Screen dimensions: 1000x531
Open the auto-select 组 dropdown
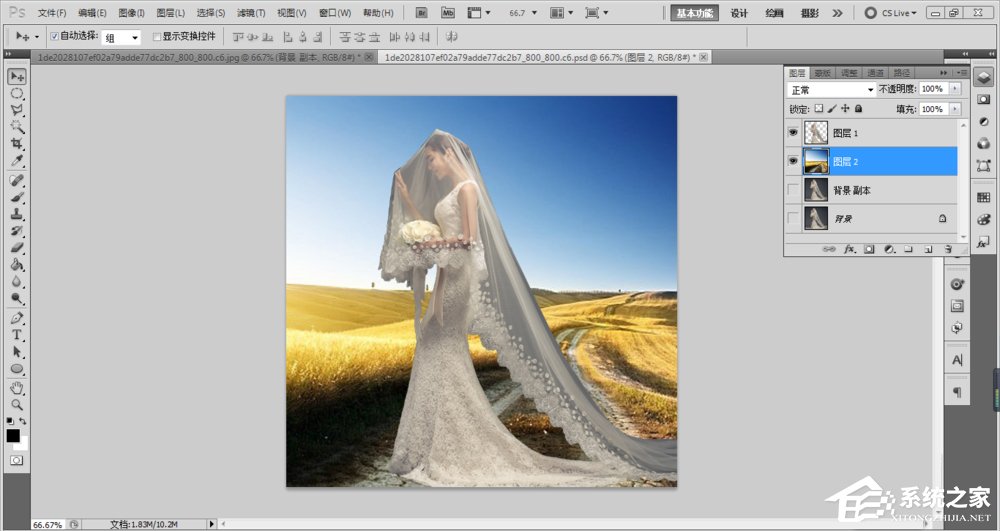pos(122,37)
